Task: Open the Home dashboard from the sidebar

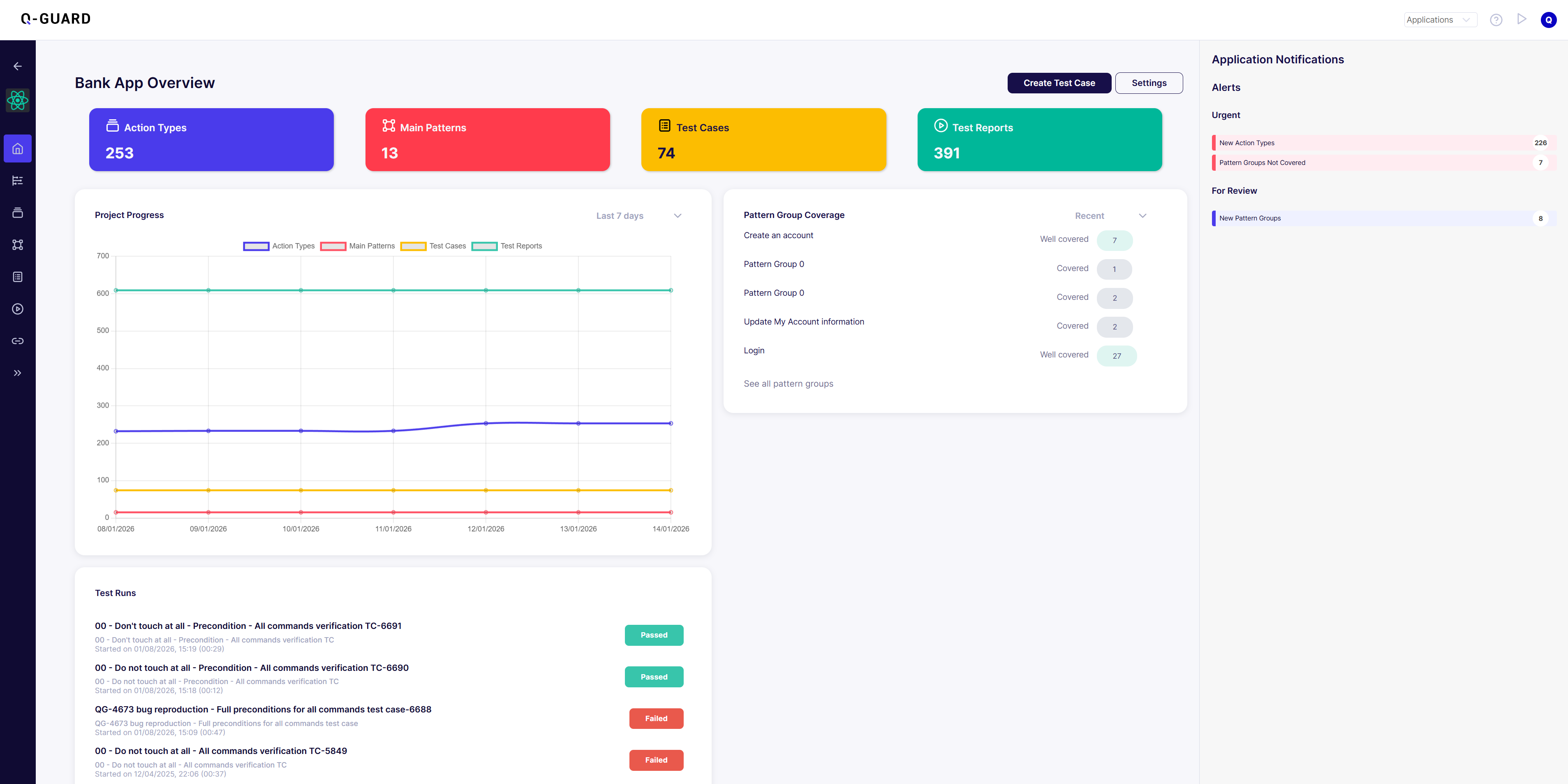Action: [17, 148]
